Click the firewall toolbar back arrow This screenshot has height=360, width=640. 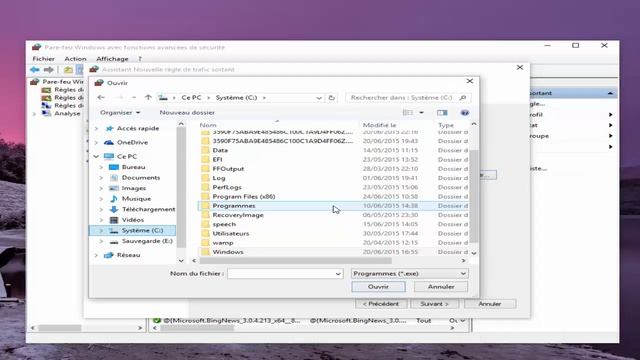pyautogui.click(x=35, y=70)
